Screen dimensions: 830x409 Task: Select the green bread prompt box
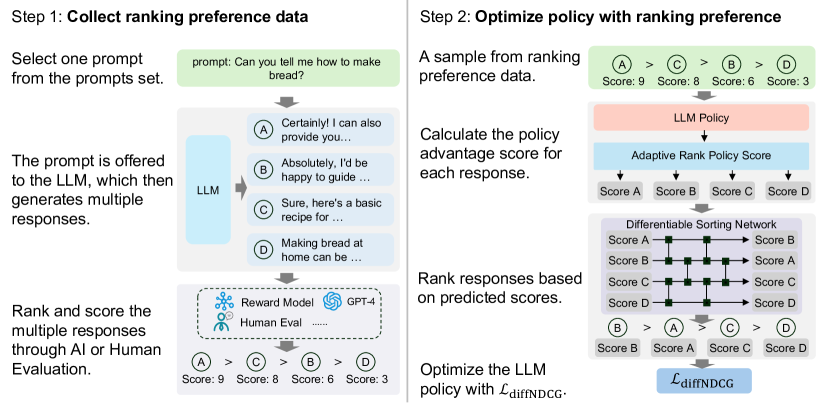pyautogui.click(x=288, y=73)
